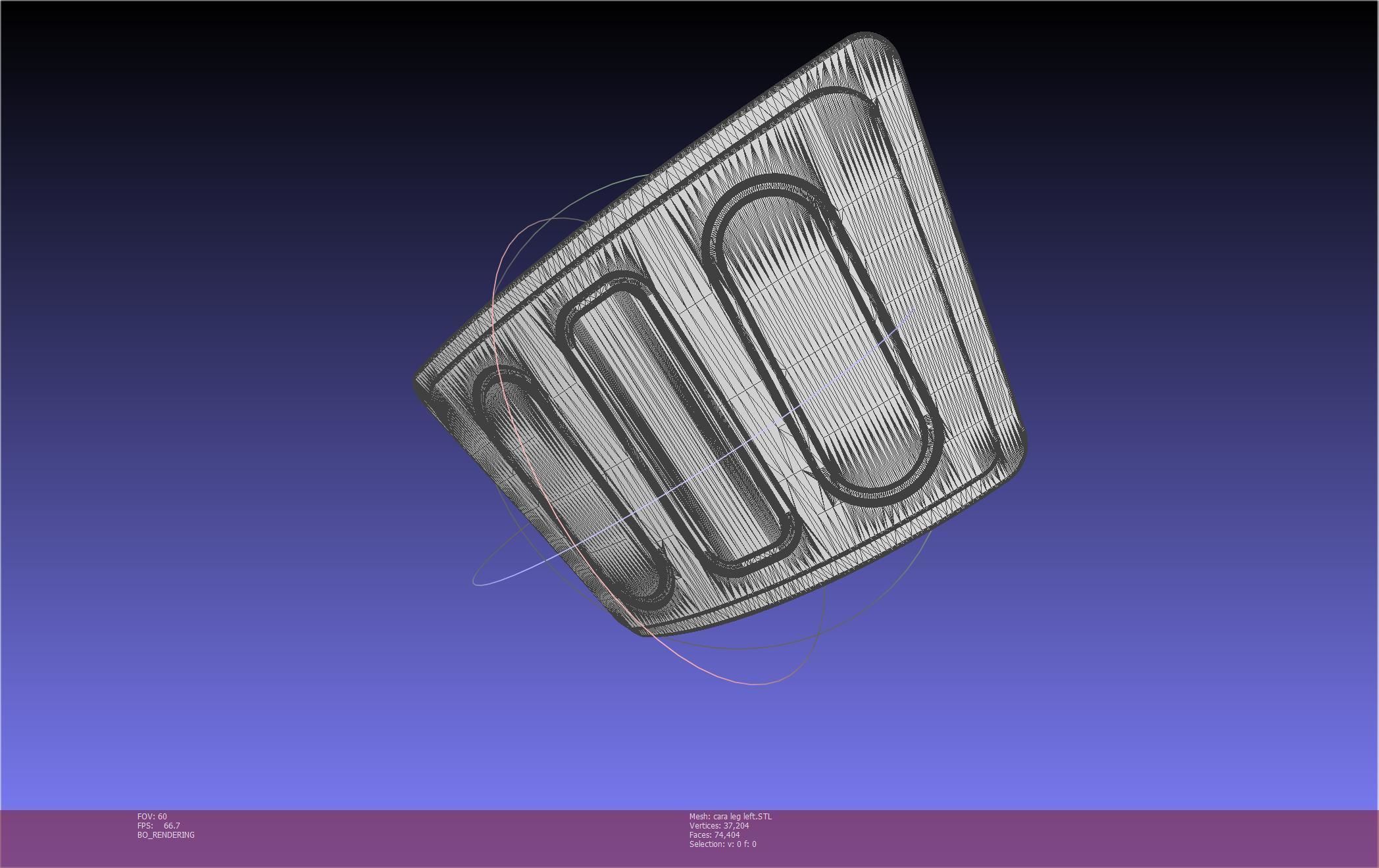Click the BO_RENDERING status text
The height and width of the screenshot is (868, 1379).
tap(166, 834)
